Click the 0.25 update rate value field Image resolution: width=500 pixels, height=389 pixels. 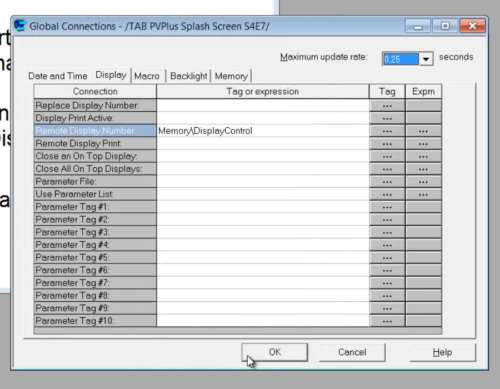pos(401,59)
